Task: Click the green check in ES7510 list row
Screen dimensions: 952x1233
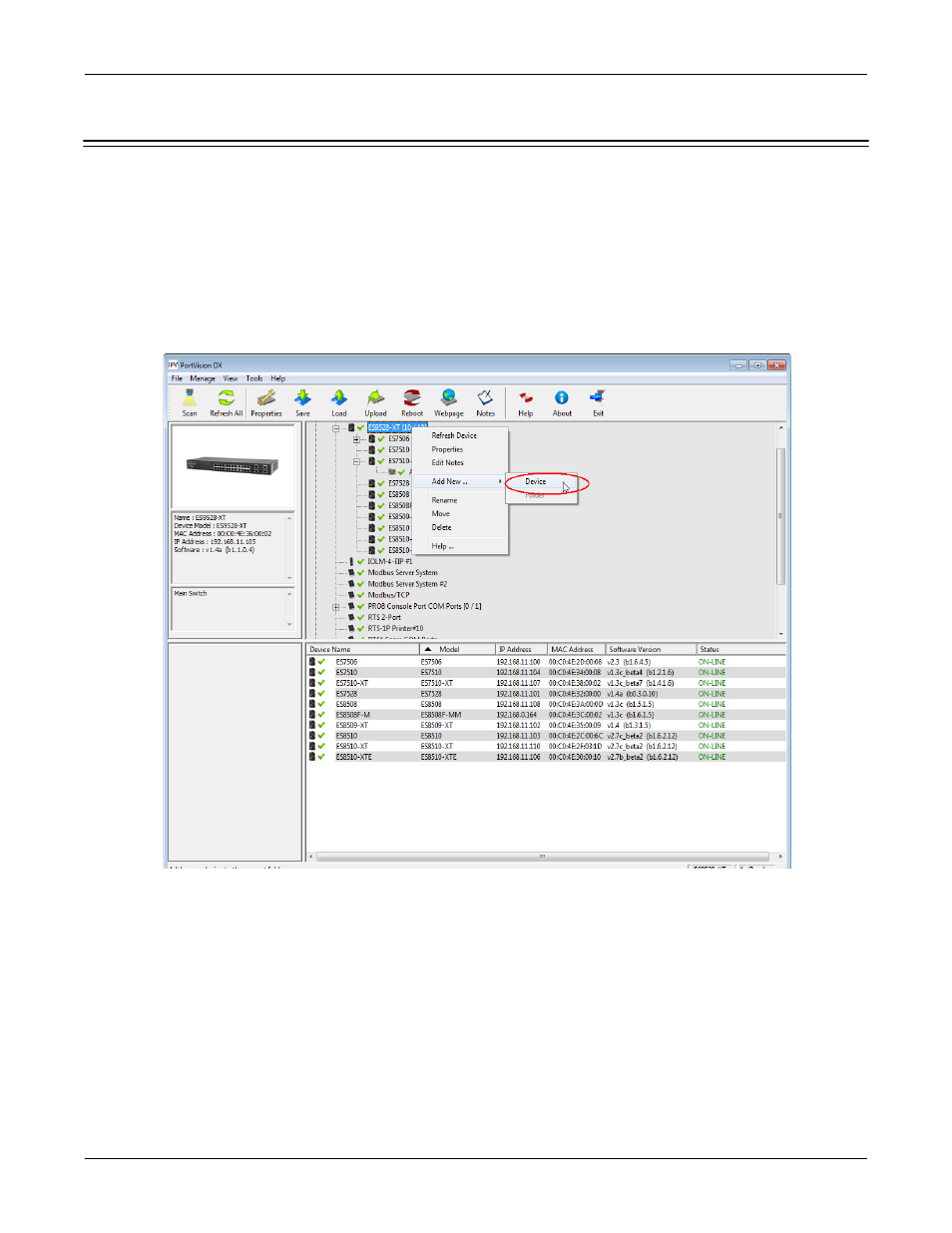Action: pyautogui.click(x=321, y=672)
